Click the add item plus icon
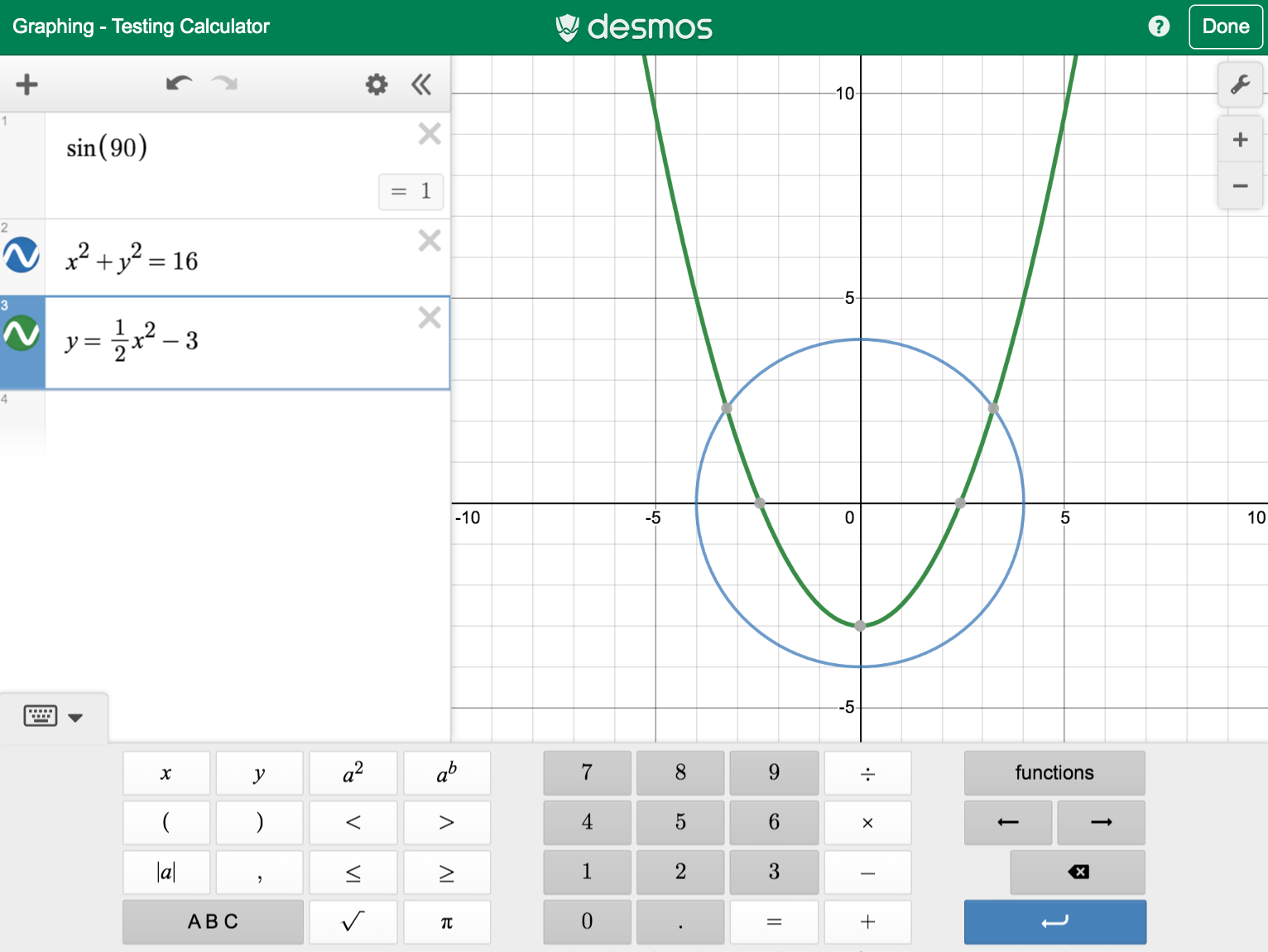Screen dimensions: 1268x952 pyautogui.click(x=26, y=84)
